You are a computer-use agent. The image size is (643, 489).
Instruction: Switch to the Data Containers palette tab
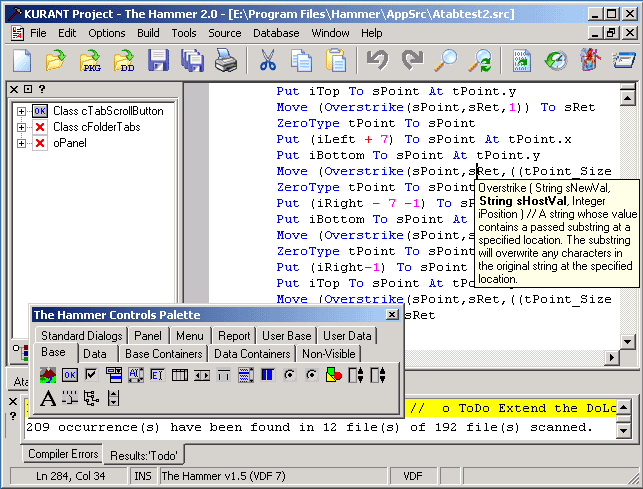[x=252, y=354]
